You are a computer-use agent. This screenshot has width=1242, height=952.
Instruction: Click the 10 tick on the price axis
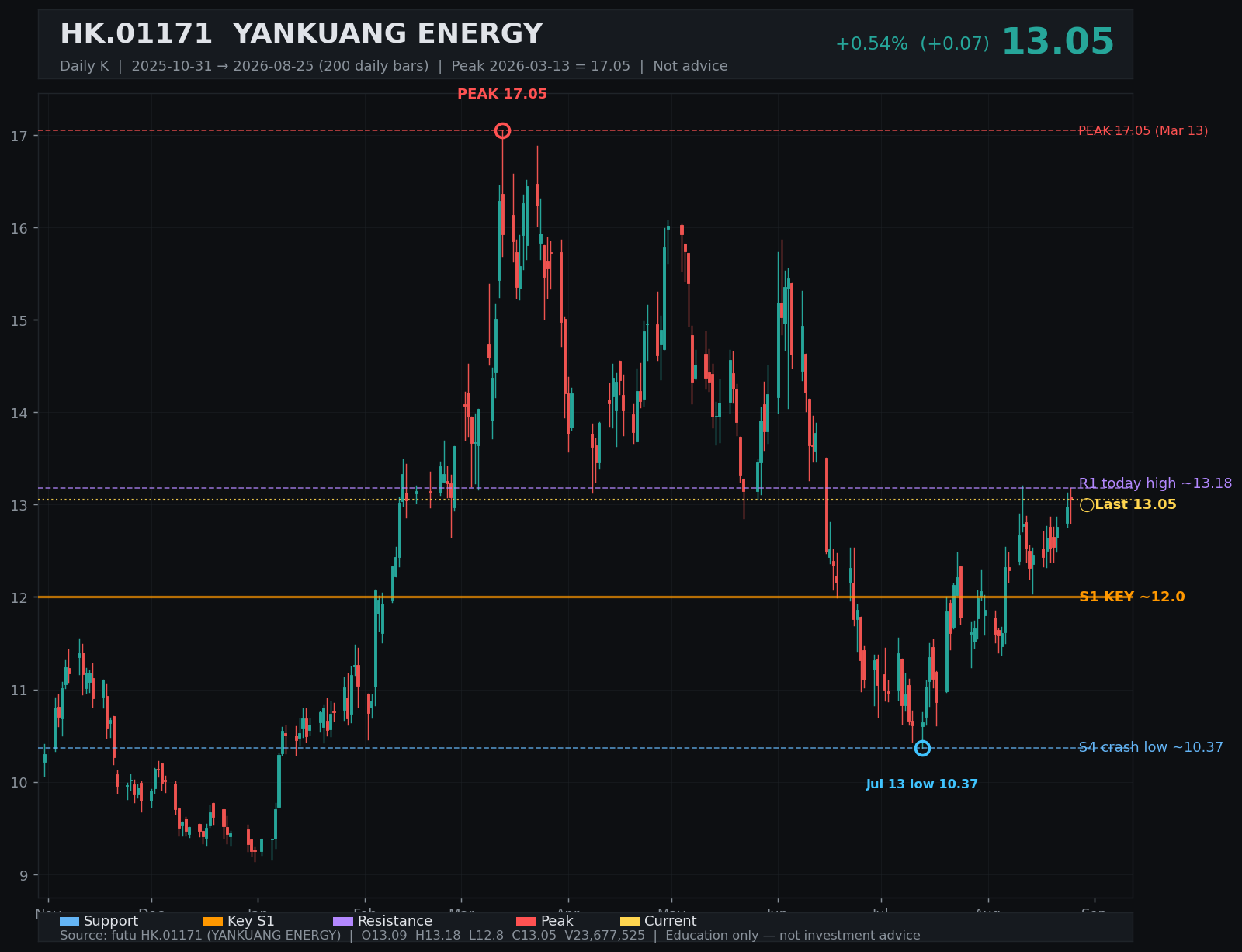click(x=19, y=782)
